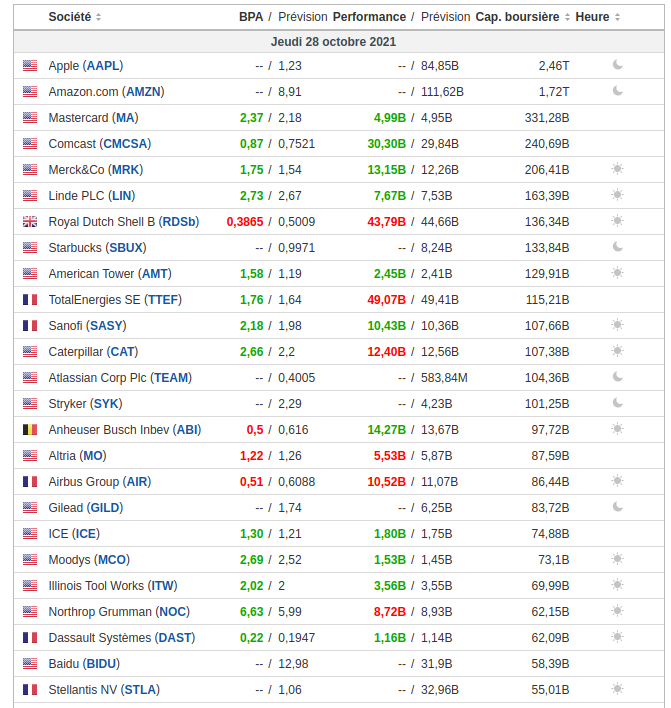The height and width of the screenshot is (708, 671).
Task: Click the US flag beside Mastercard
Action: pos(30,117)
